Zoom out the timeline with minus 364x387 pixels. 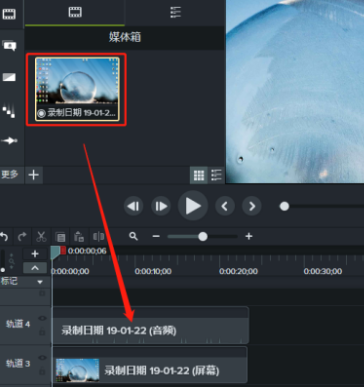[156, 237]
